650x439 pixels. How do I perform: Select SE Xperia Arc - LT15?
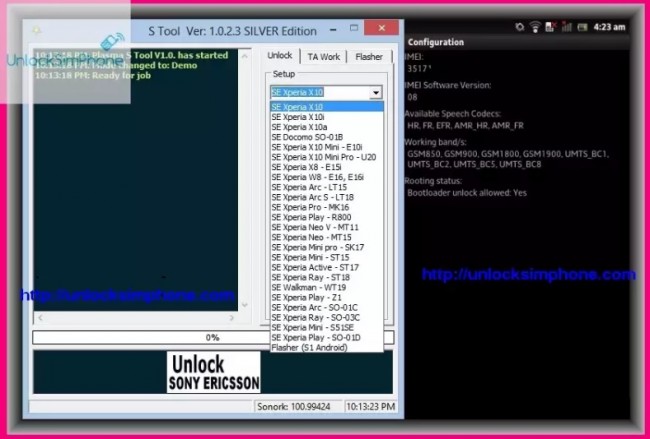pyautogui.click(x=327, y=187)
